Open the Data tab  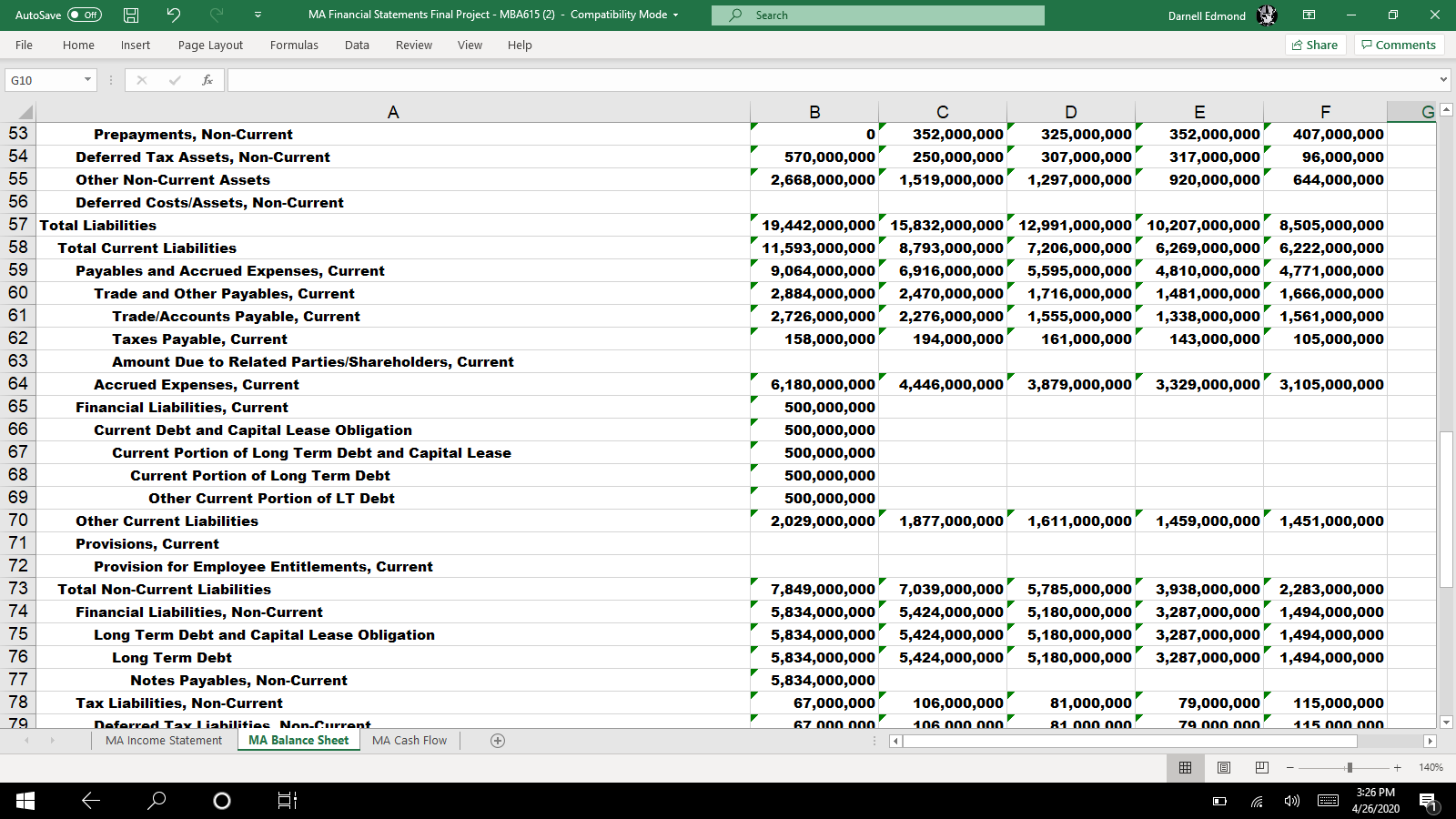(x=357, y=45)
